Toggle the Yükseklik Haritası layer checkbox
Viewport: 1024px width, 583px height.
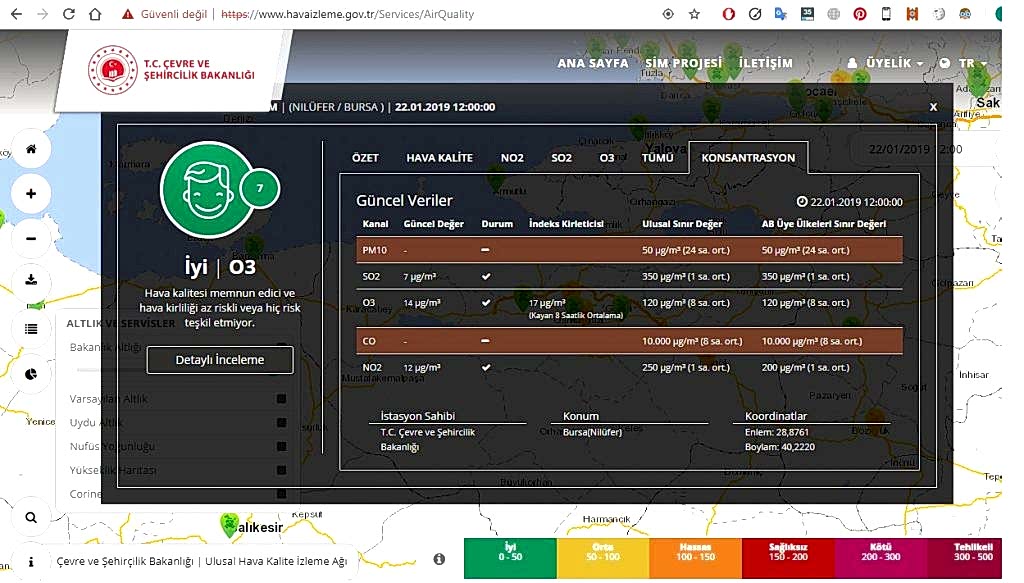point(281,470)
